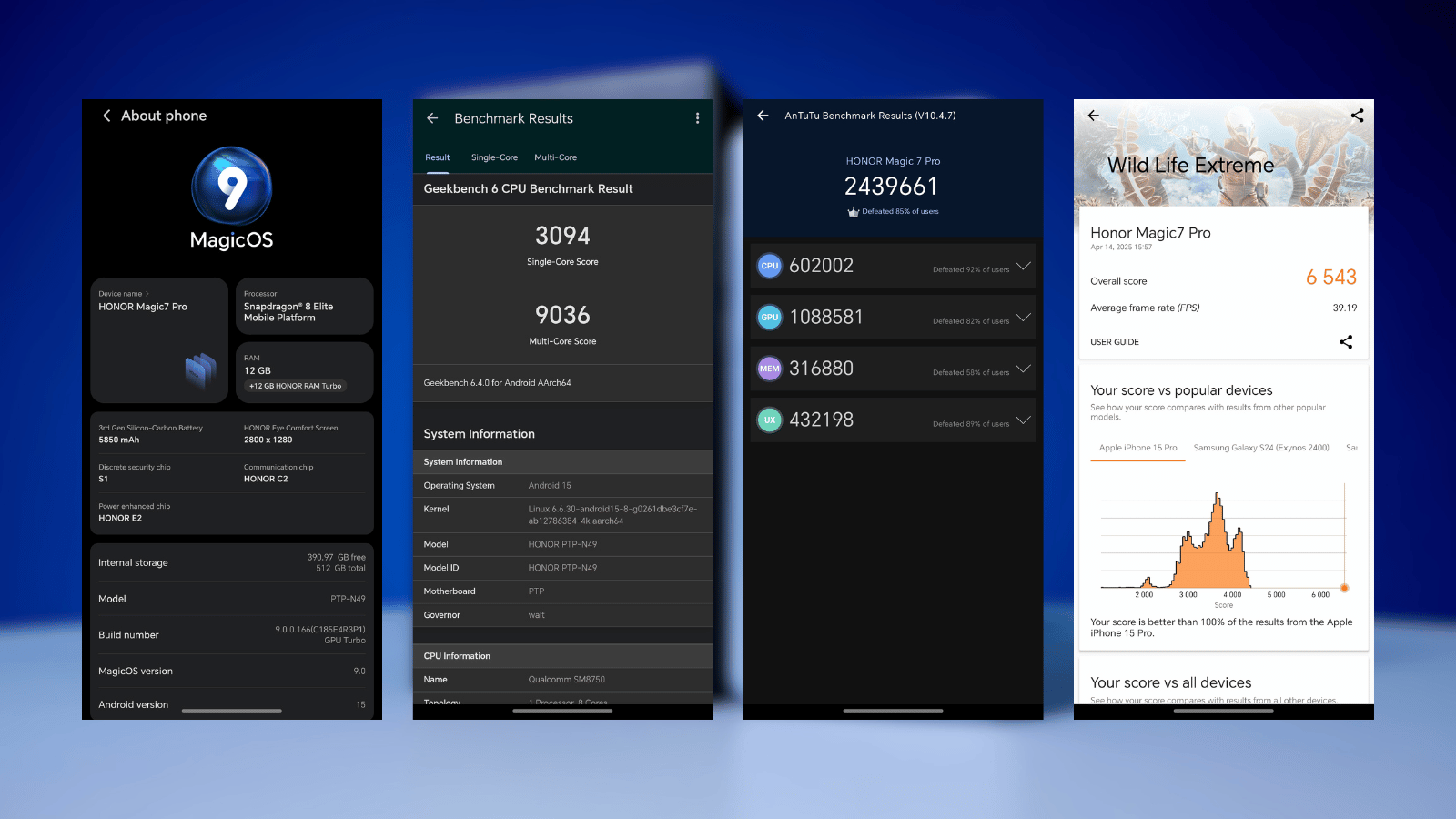The image size is (1456, 819).
Task: Tap back arrow on About phone screen
Action: click(106, 116)
